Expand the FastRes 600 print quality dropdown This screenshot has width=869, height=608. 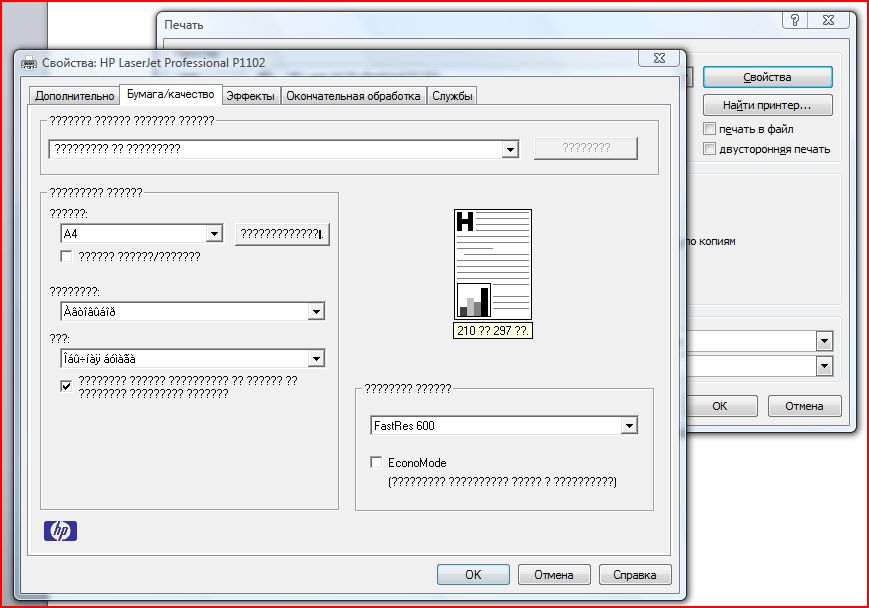click(x=628, y=426)
